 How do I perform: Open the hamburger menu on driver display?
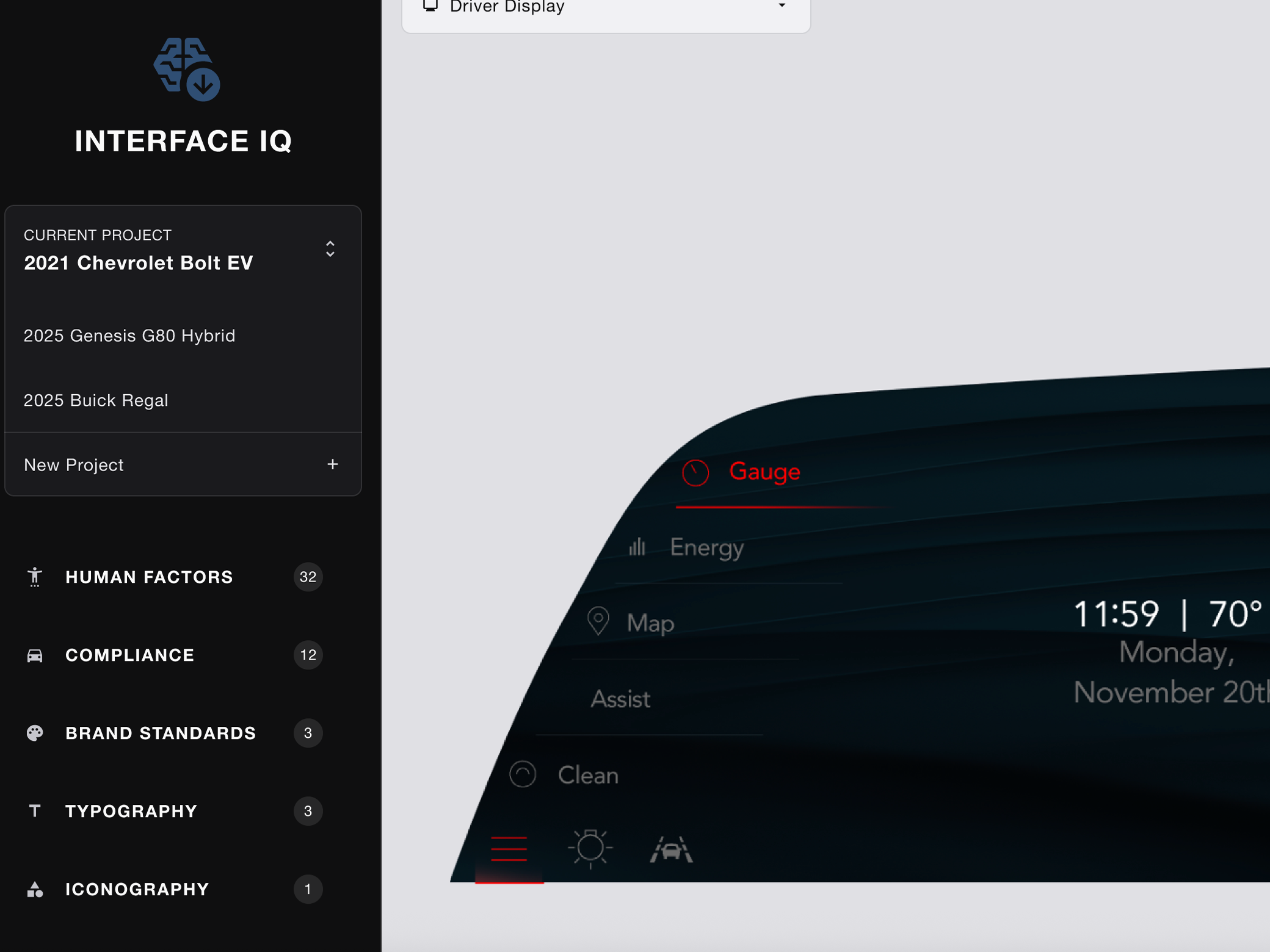coord(509,848)
